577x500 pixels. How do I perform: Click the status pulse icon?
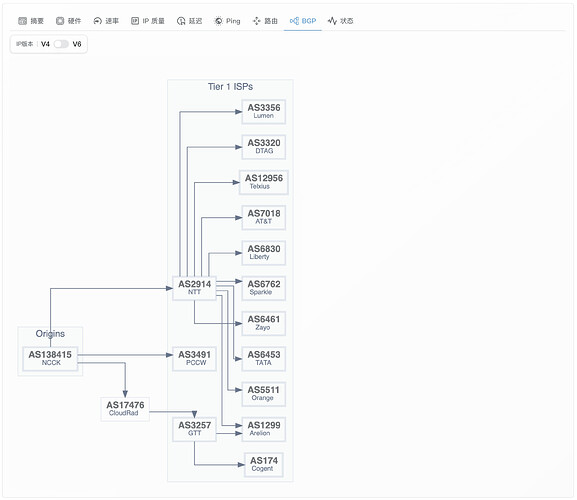332,21
